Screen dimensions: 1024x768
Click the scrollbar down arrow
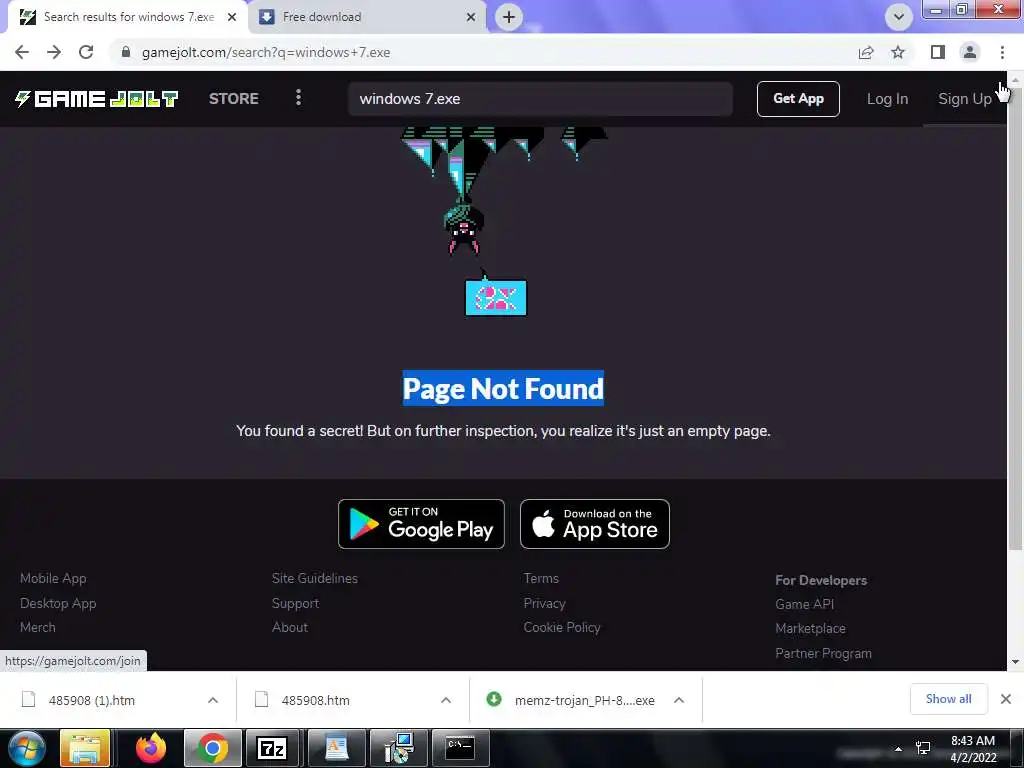point(1015,662)
